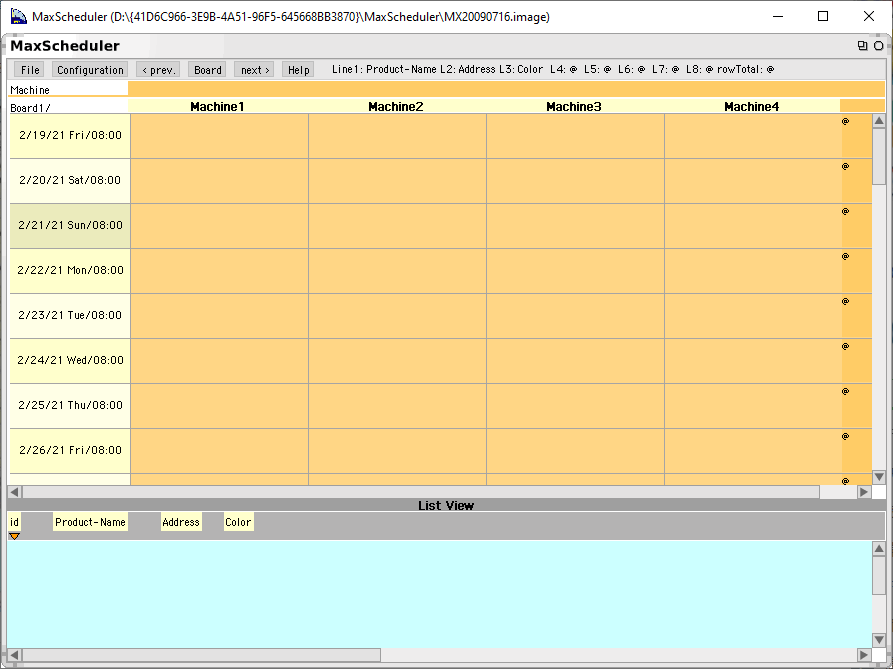Click the List View header bar
Viewport: 893px width, 669px height.
tap(446, 506)
